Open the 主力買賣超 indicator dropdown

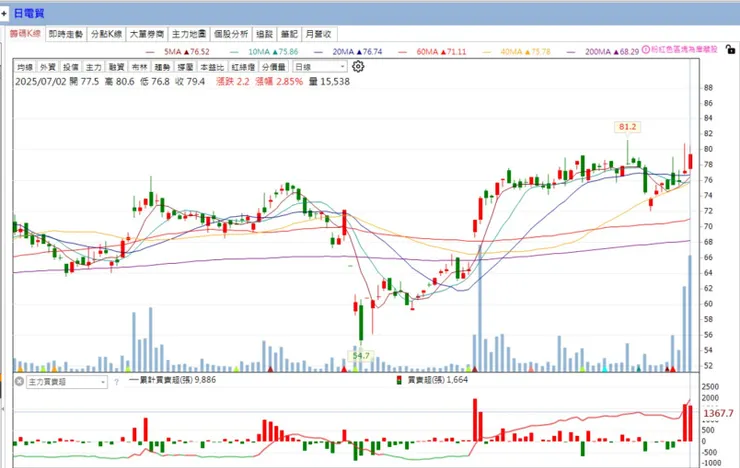(67, 382)
